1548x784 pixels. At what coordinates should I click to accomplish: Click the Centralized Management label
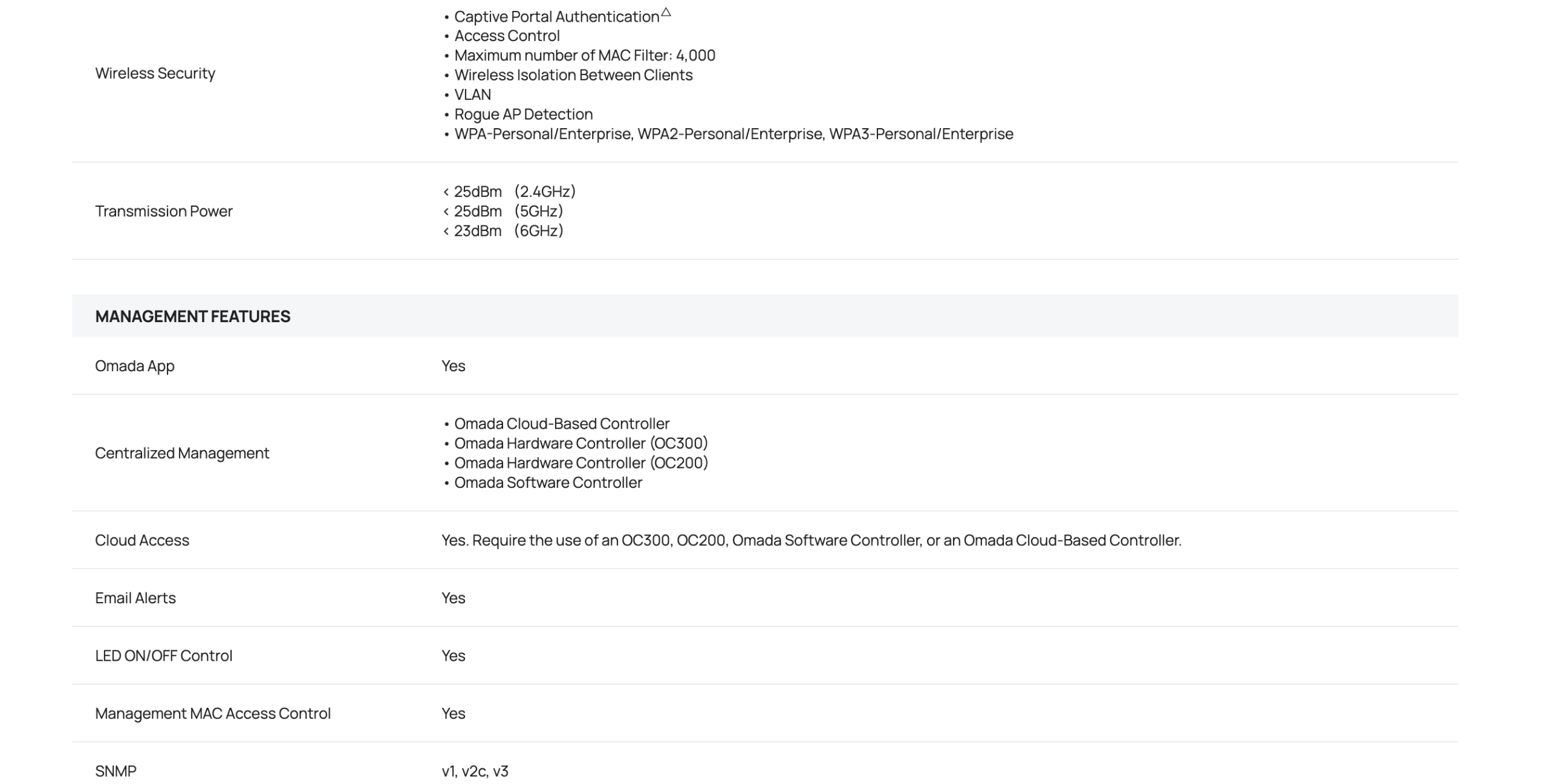coord(181,453)
